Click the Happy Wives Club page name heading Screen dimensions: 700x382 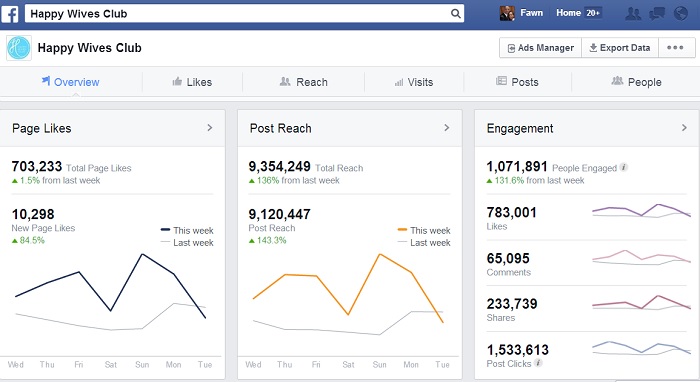[89, 48]
